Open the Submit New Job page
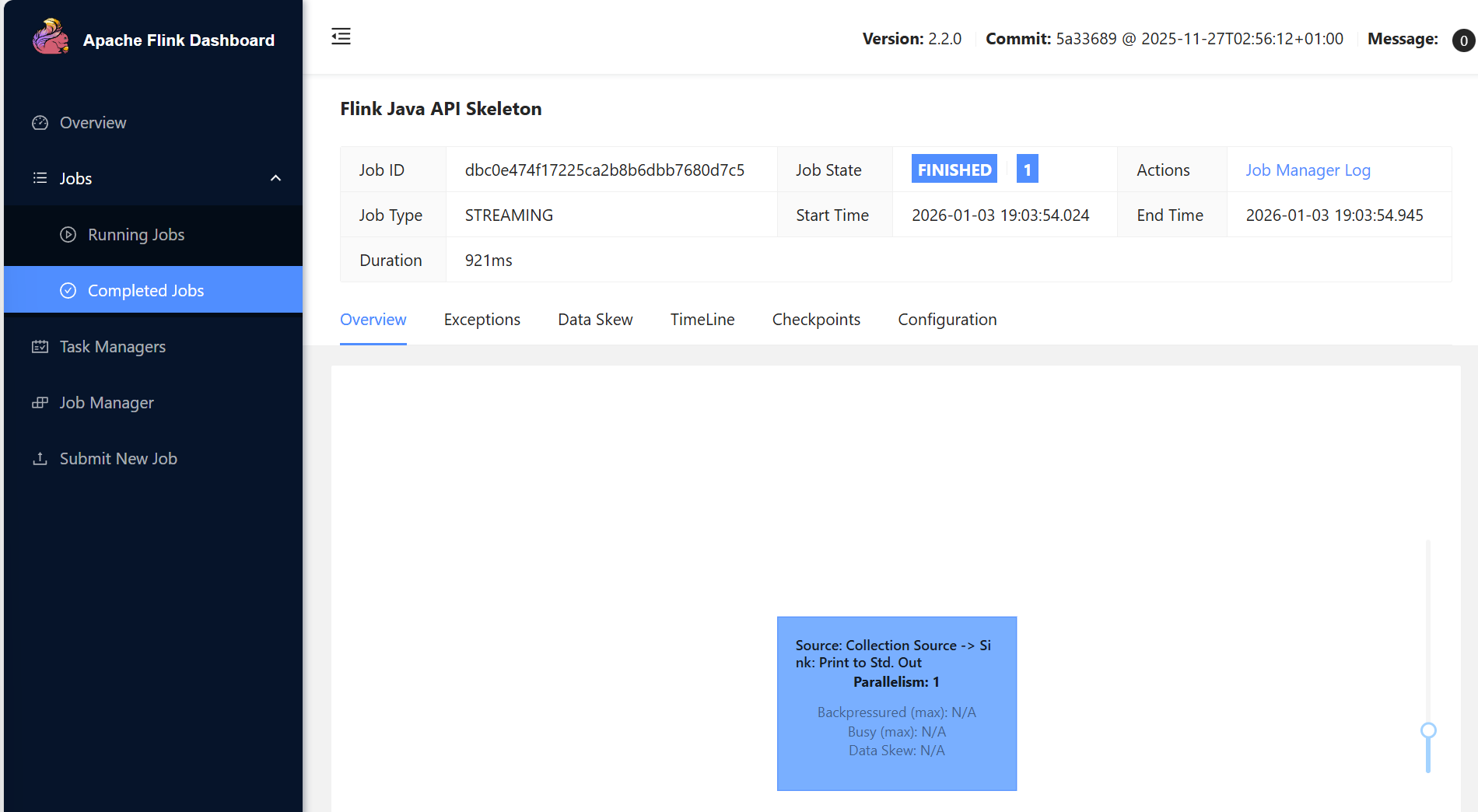The height and width of the screenshot is (812, 1478). pos(153,458)
